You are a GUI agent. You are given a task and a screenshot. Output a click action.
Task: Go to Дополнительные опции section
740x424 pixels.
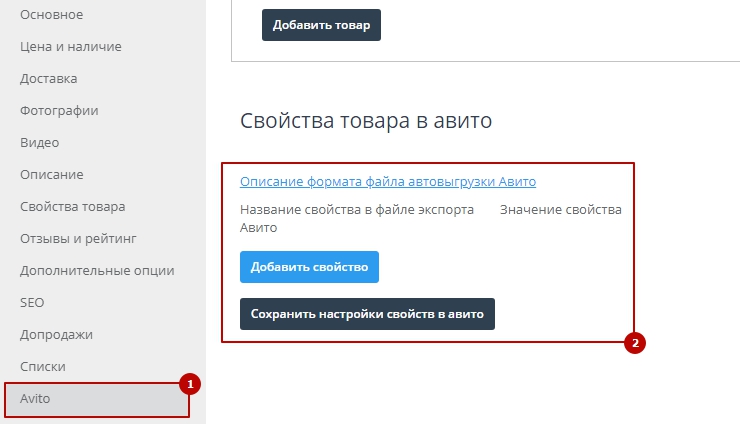point(97,271)
